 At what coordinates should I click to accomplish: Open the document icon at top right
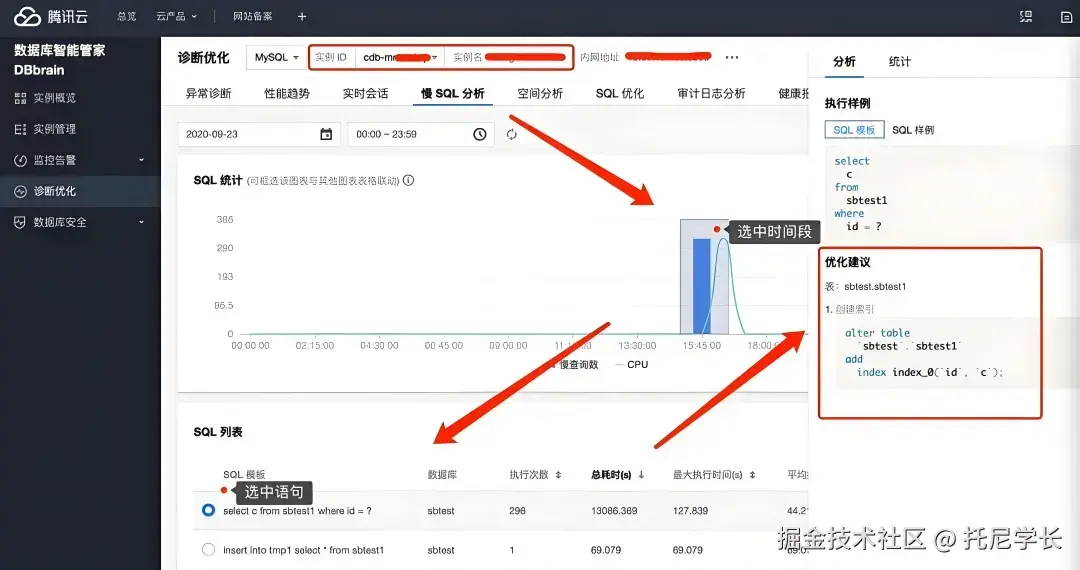click(1066, 17)
